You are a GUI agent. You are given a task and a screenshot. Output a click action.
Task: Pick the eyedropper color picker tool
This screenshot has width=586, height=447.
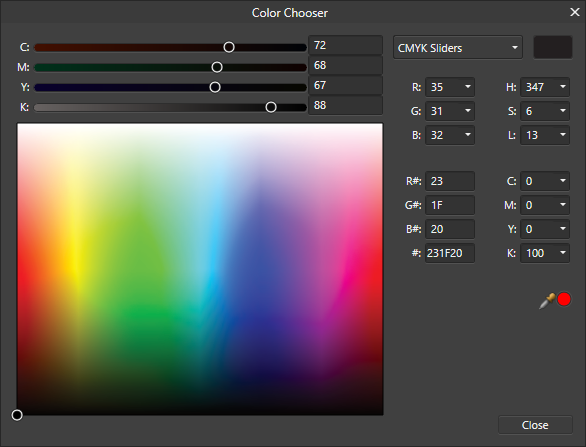pos(547,301)
